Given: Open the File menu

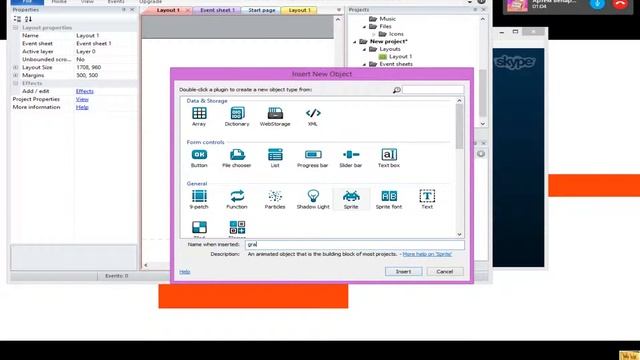Looking at the screenshot, I should [27, 2].
